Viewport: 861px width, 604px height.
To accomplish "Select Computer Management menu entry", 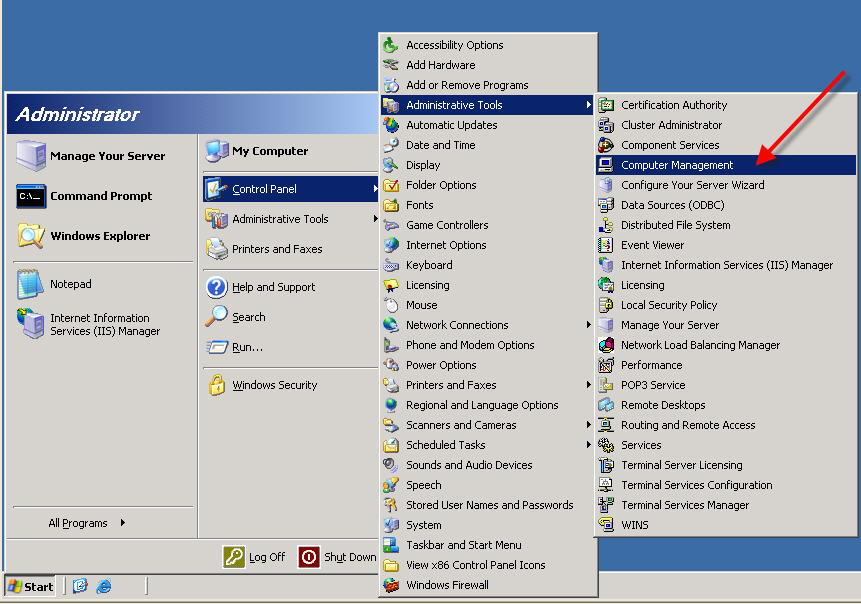I will 725,165.
